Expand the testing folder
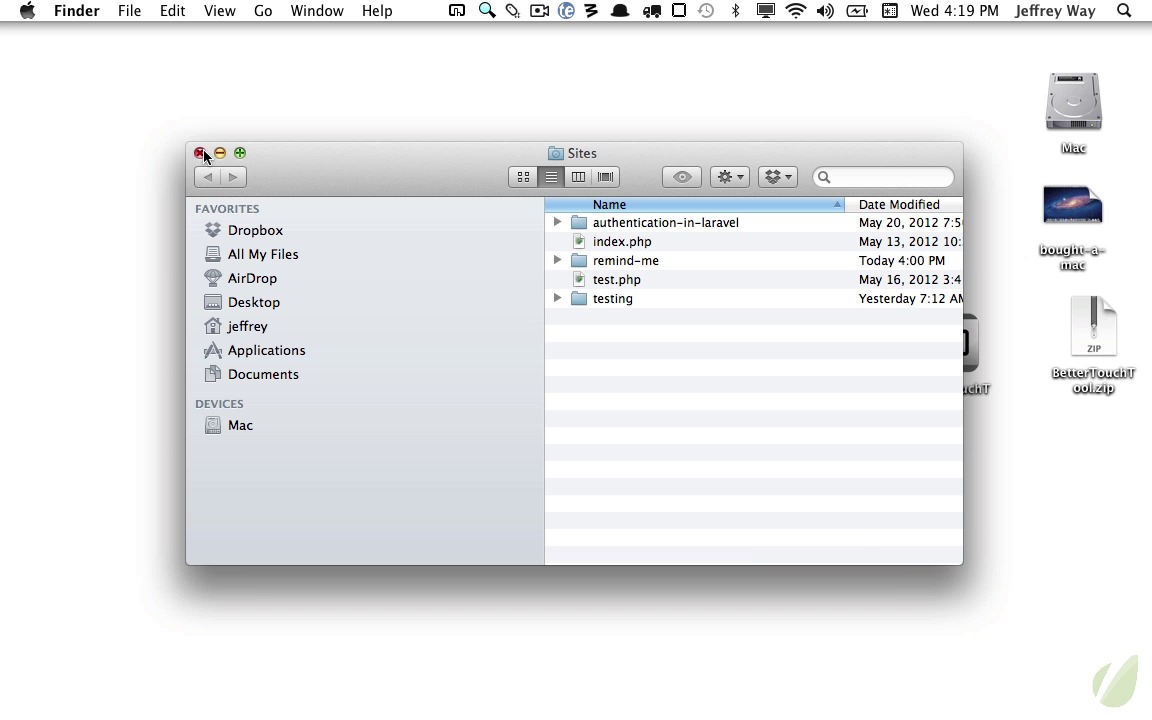Viewport: 1152px width, 720px height. click(x=557, y=298)
